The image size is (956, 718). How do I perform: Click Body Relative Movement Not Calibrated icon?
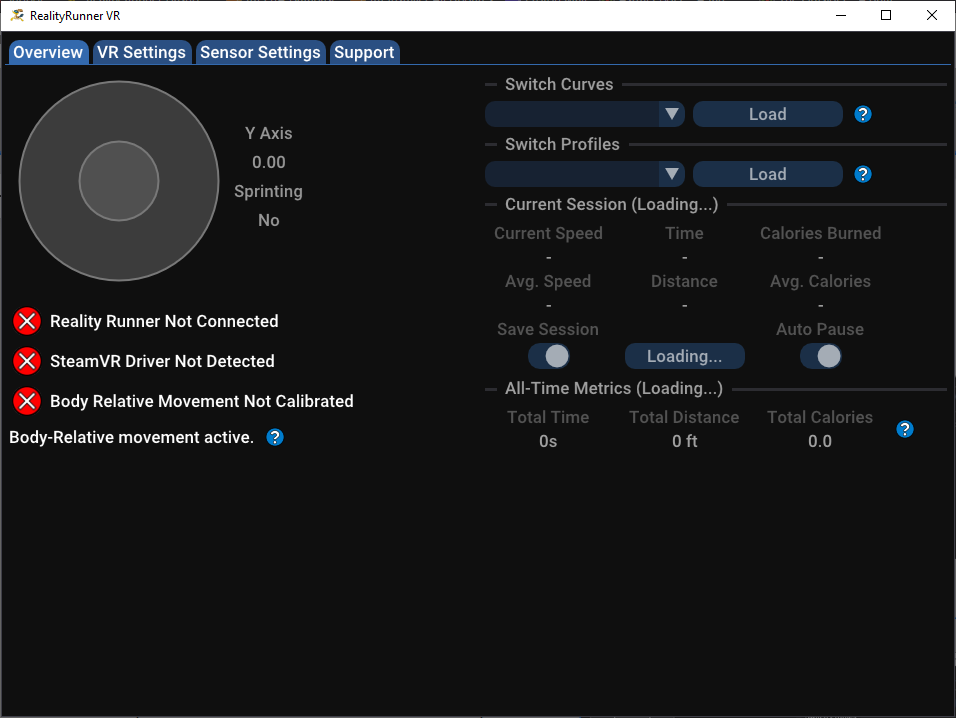click(x=27, y=401)
